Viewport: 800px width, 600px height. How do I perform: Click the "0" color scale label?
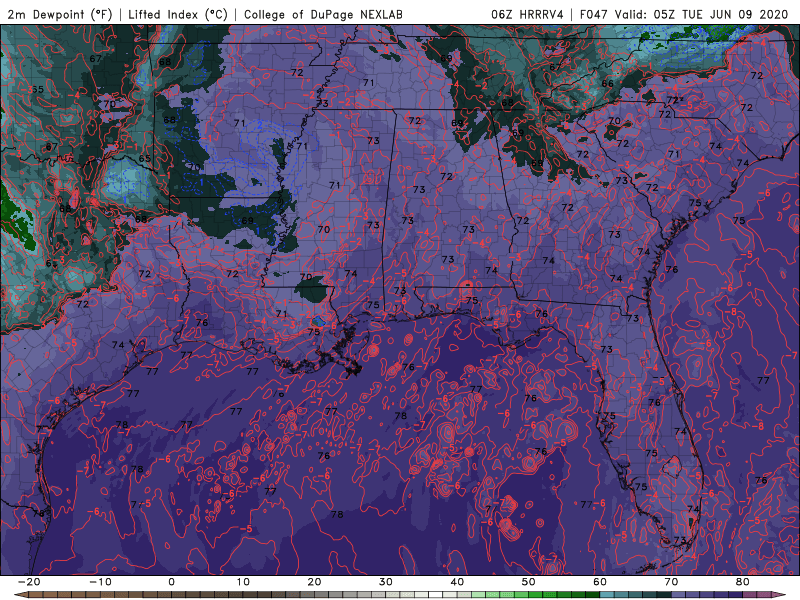point(171,582)
